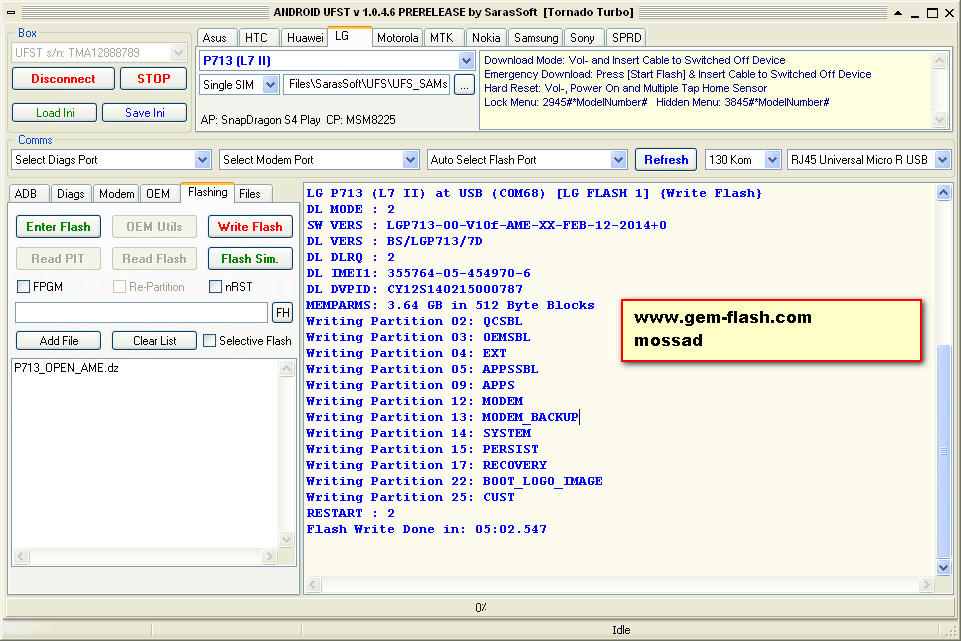This screenshot has height=641, width=961.
Task: Click the Clear List button
Action: click(154, 341)
